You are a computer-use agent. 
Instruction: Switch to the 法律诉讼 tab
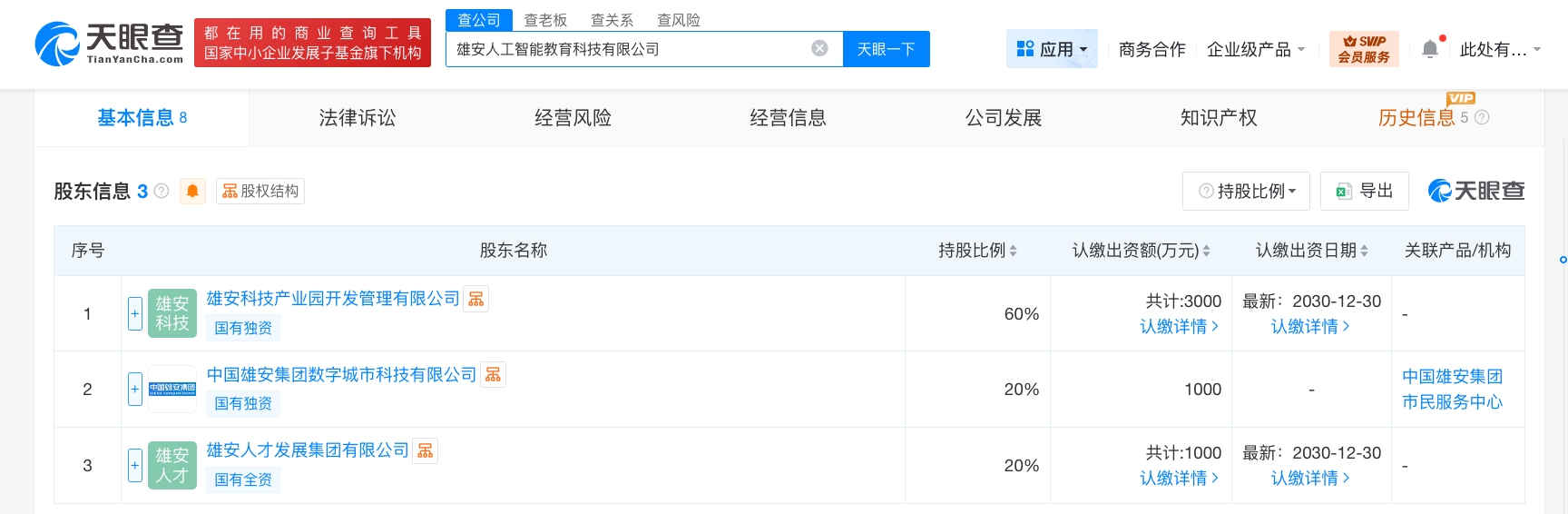(358, 117)
